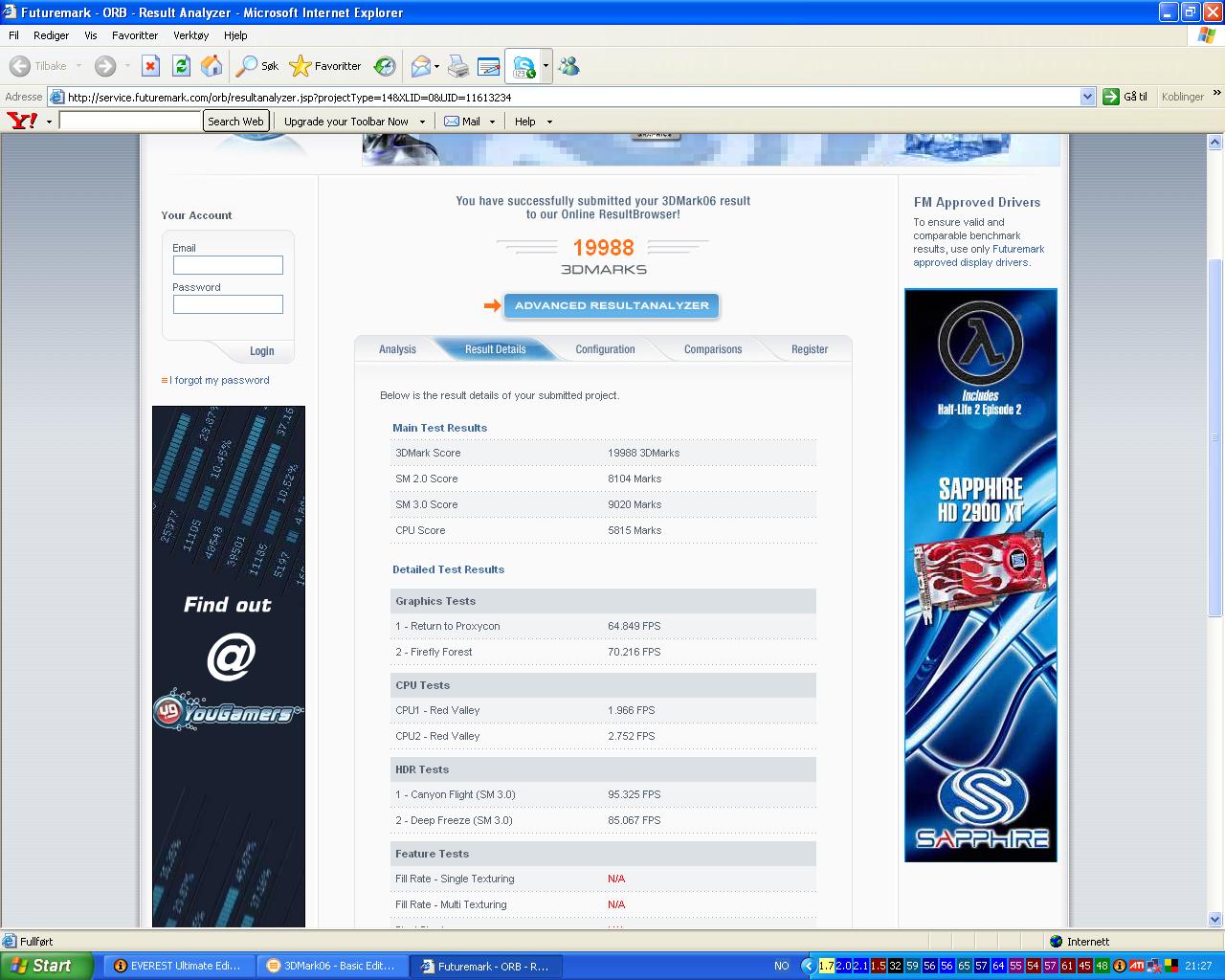This screenshot has width=1225, height=980.
Task: Open the Yahoo toolbar Help dropdown
Action: coord(549,122)
